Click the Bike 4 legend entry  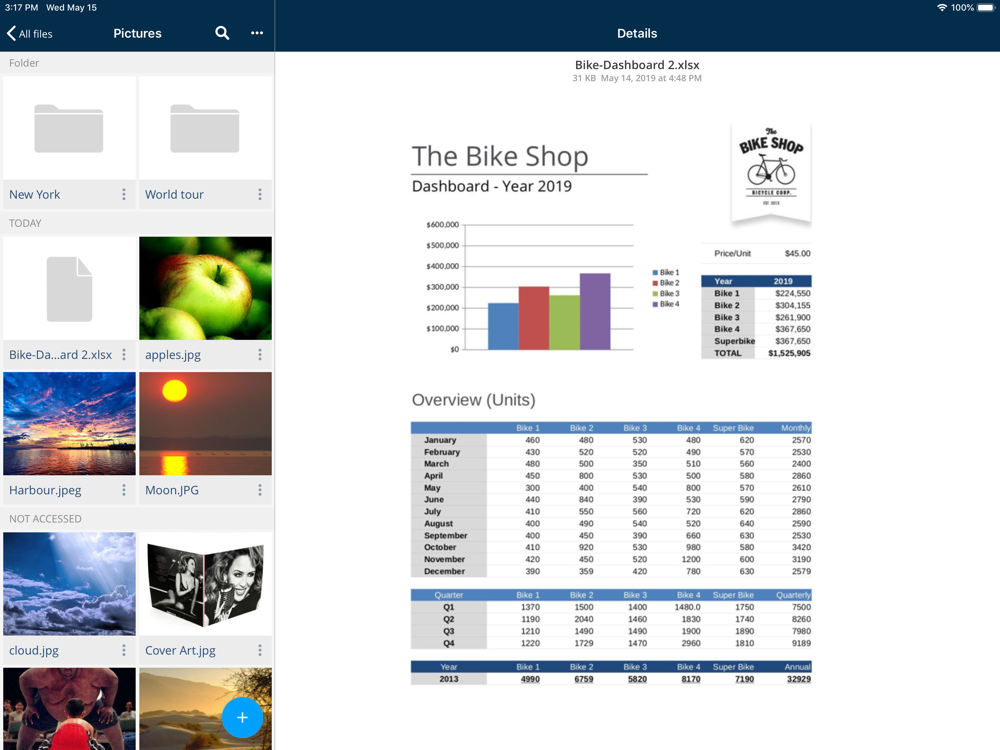click(x=666, y=304)
